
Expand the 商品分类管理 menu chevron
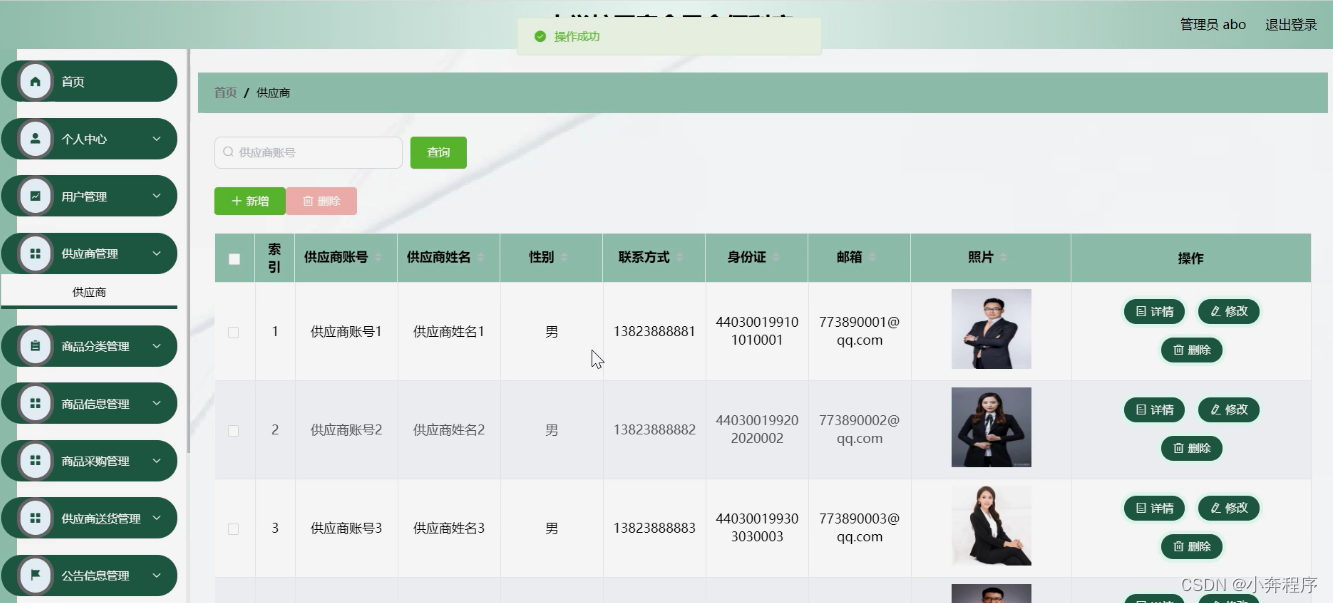tap(156, 346)
